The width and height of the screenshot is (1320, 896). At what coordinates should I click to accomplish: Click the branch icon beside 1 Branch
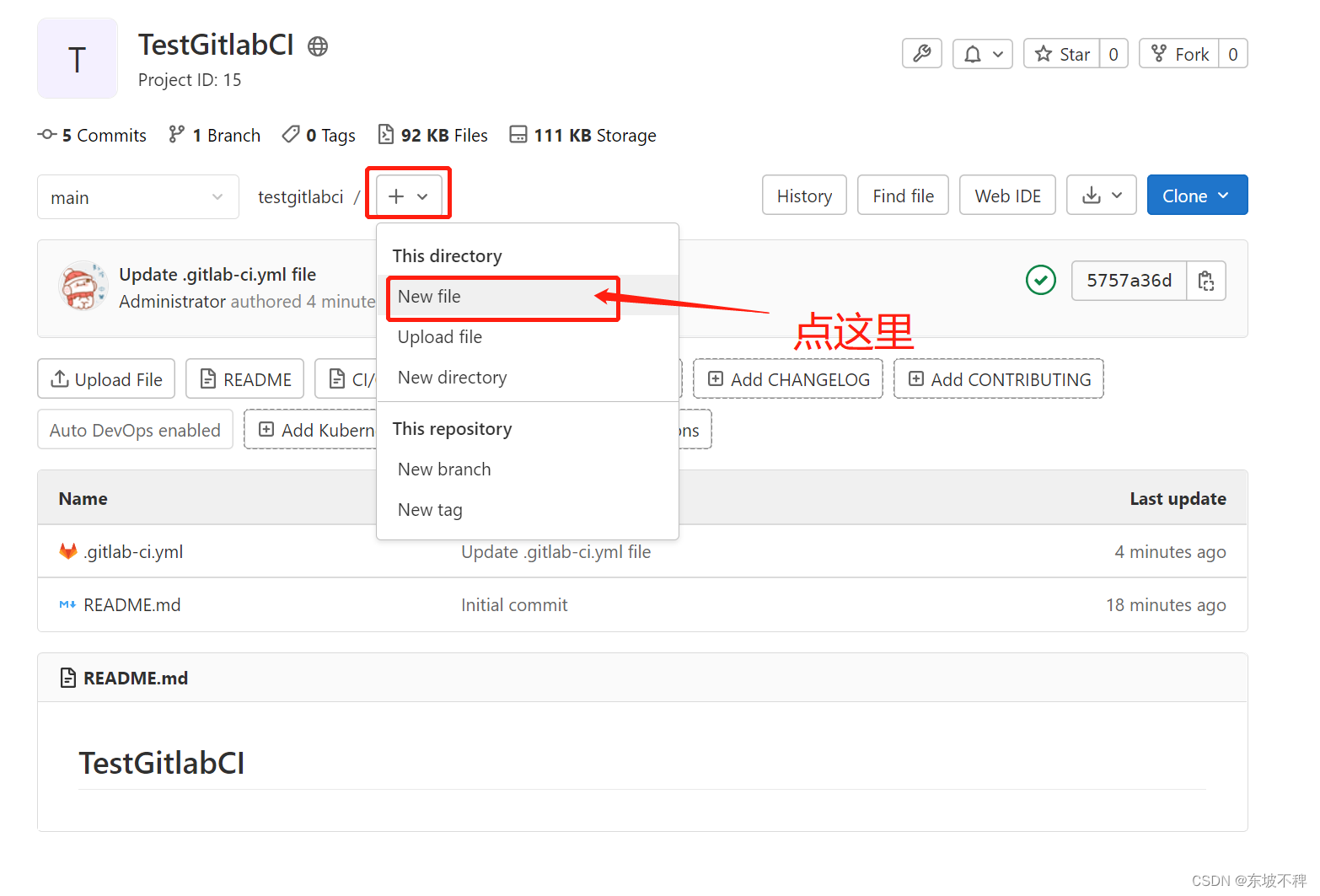[x=176, y=134]
